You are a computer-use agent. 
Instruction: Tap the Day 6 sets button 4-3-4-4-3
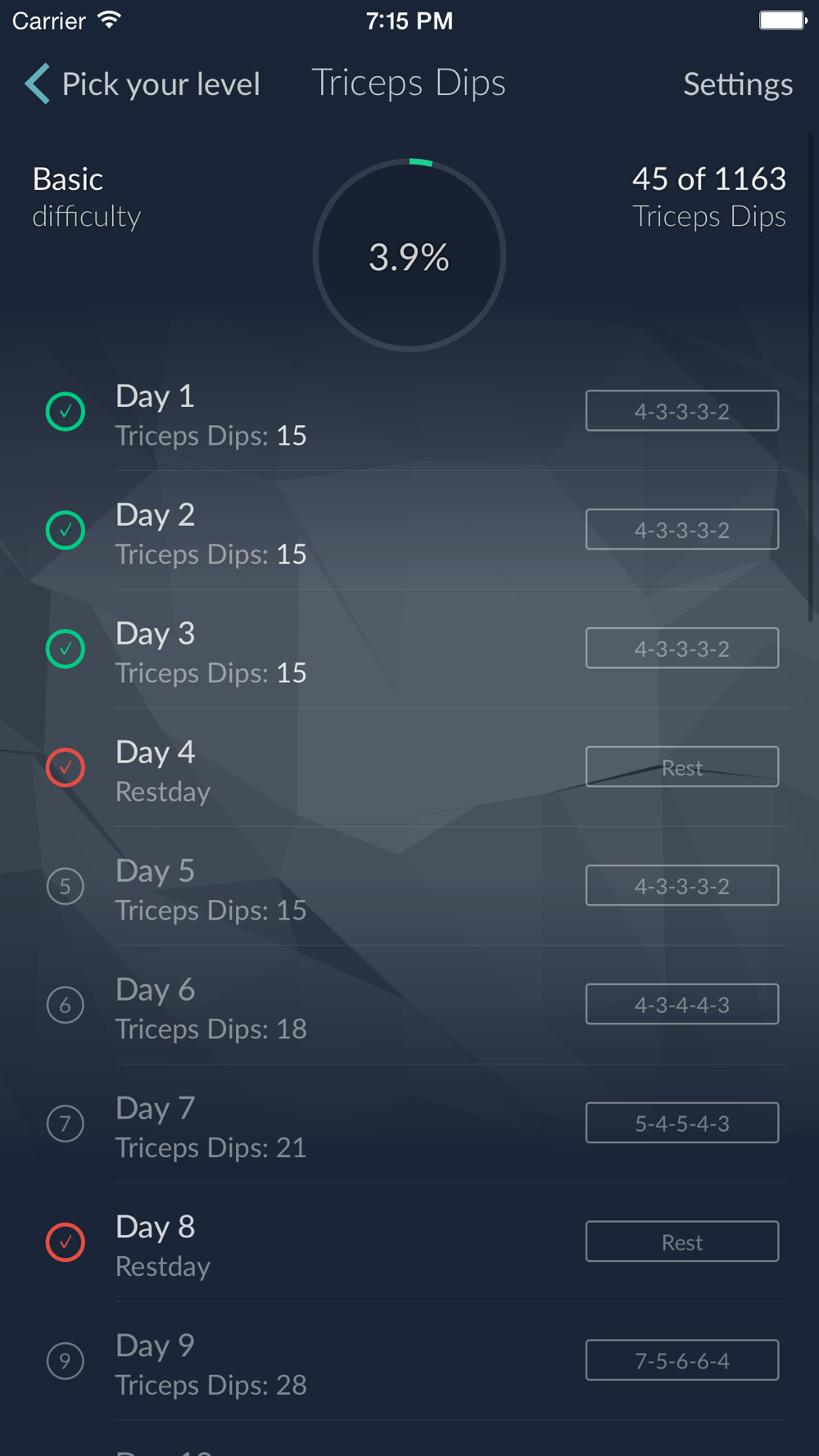[x=682, y=1004]
